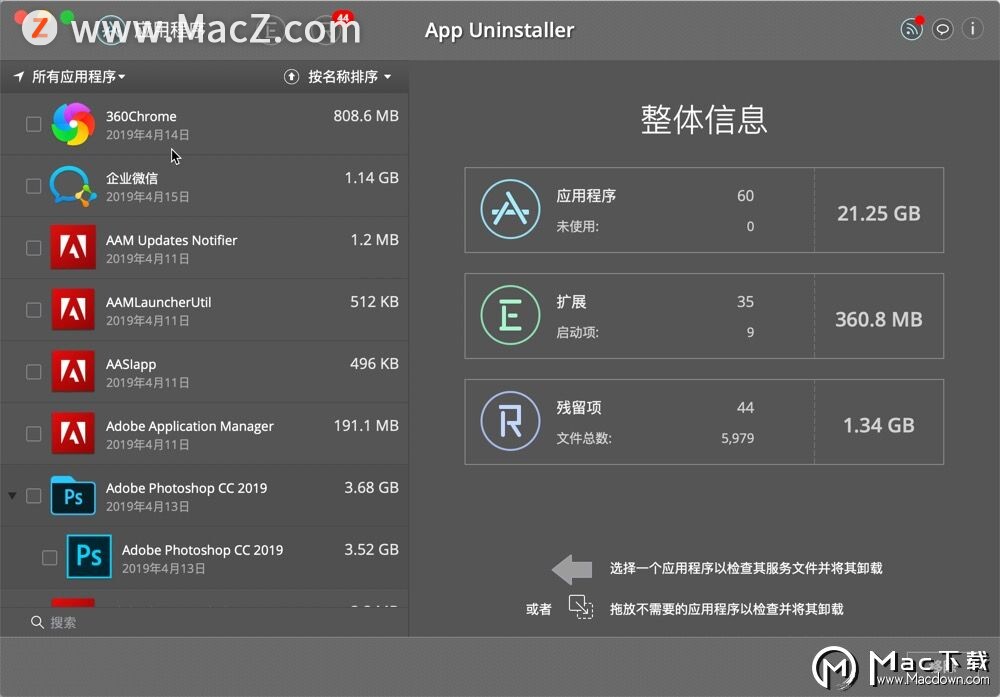The height and width of the screenshot is (697, 1000).
Task: Check the Adobe Application Manager checkbox
Action: (x=33, y=433)
